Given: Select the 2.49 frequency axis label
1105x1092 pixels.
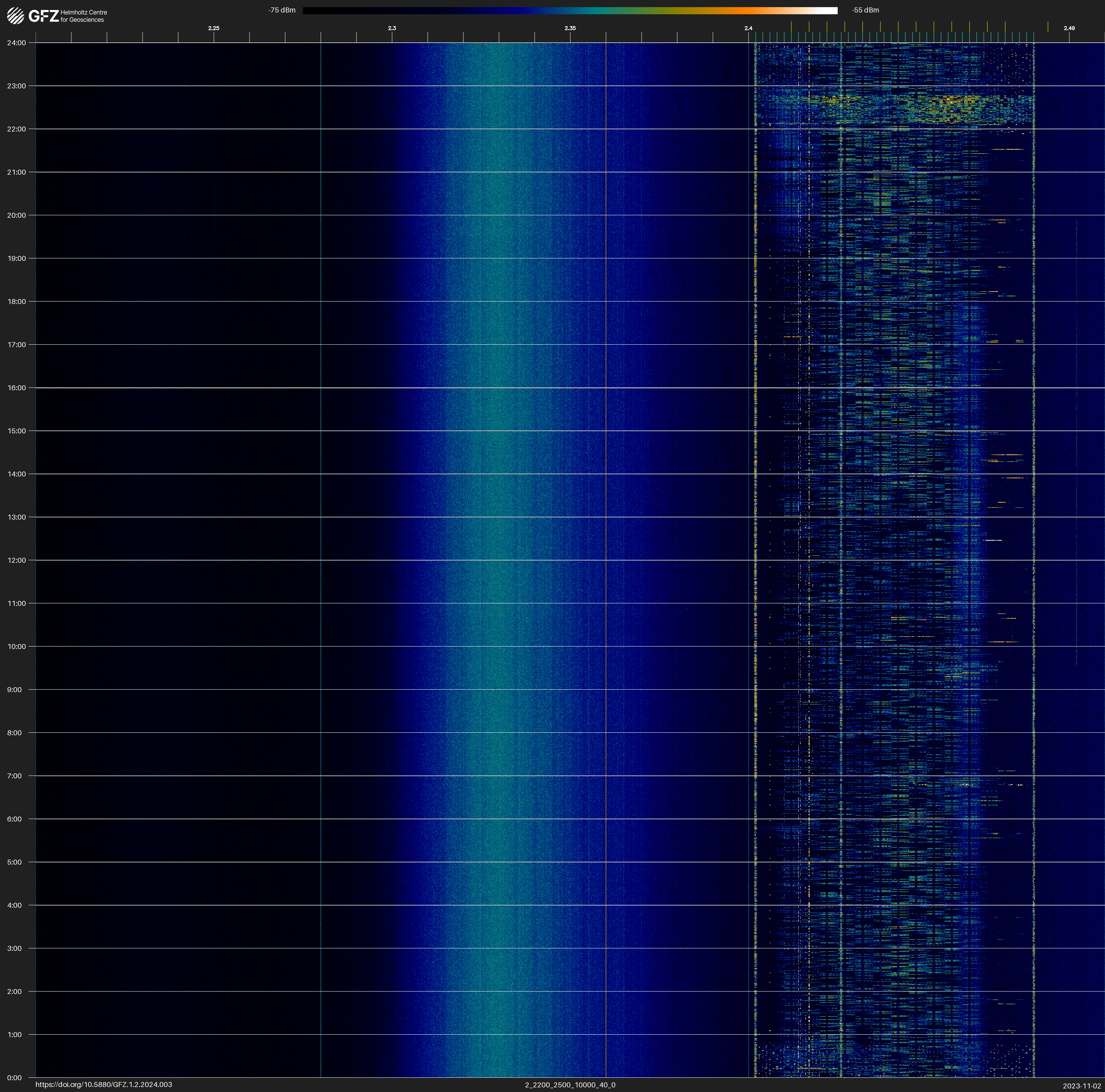Looking at the screenshot, I should click(1069, 28).
